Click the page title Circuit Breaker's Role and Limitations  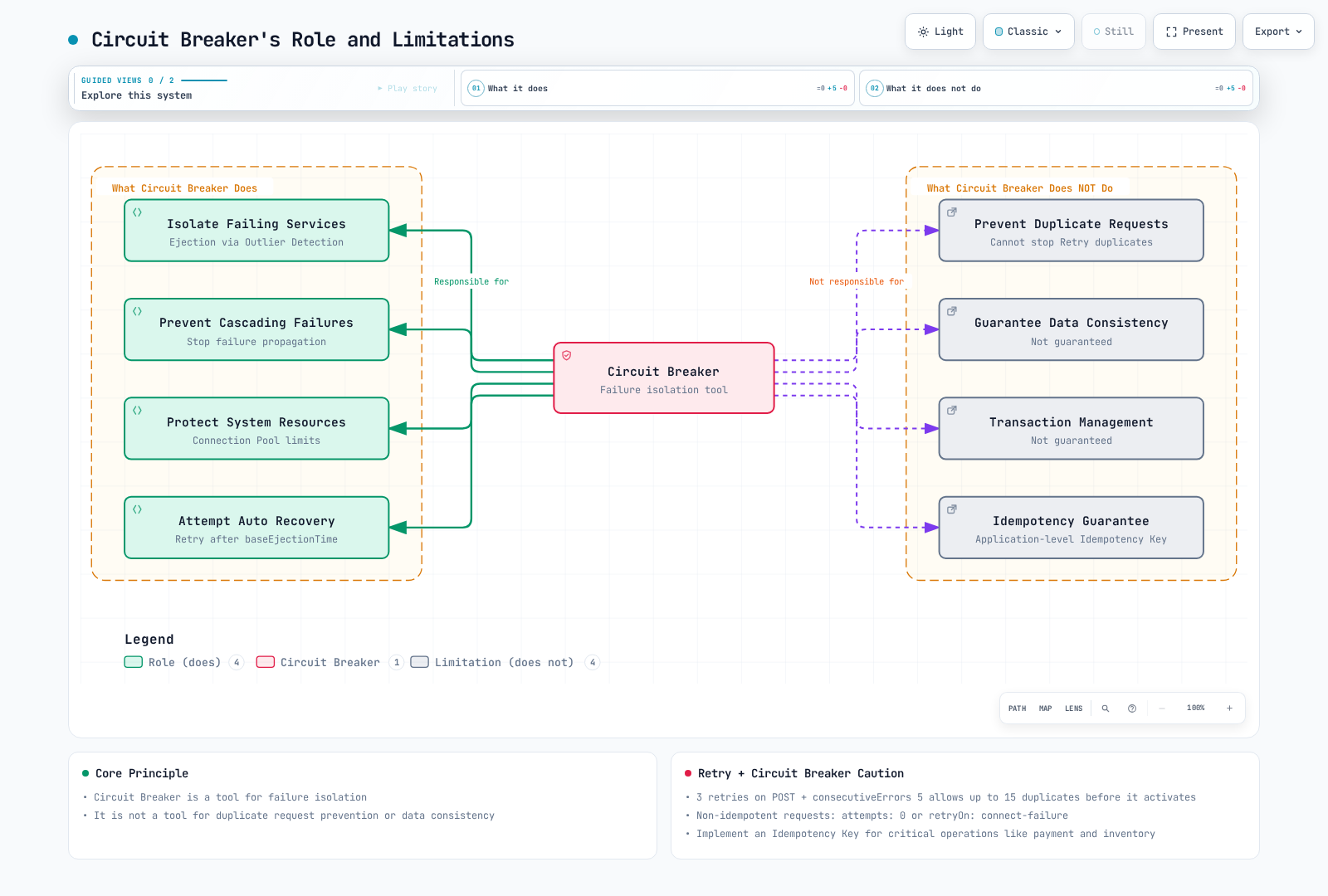(303, 40)
